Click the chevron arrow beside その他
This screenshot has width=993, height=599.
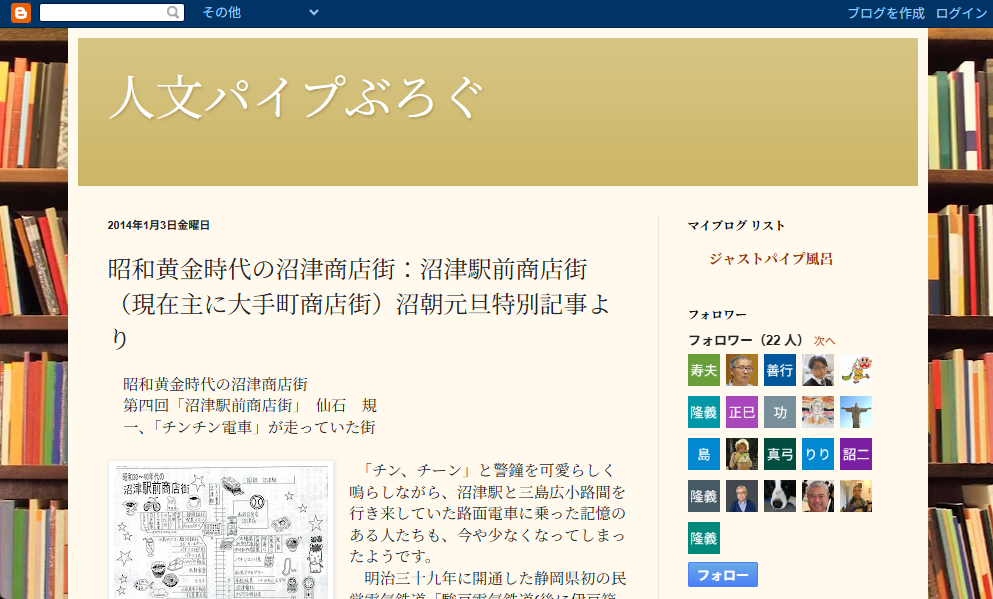click(314, 13)
